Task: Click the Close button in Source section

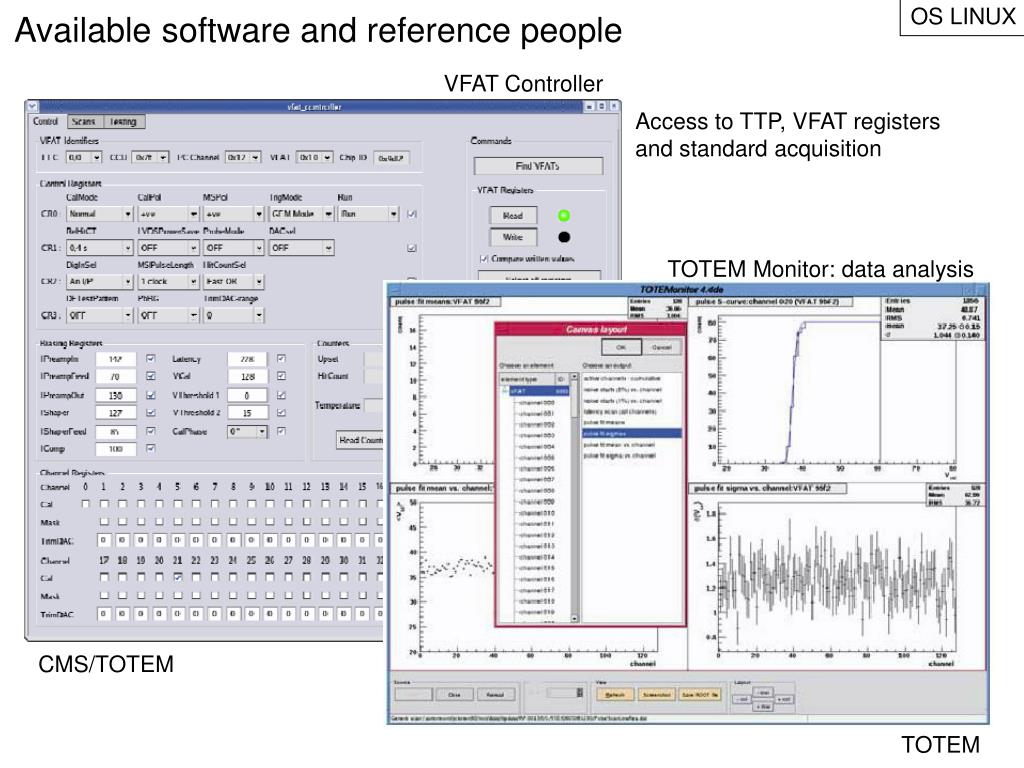Action: [454, 695]
